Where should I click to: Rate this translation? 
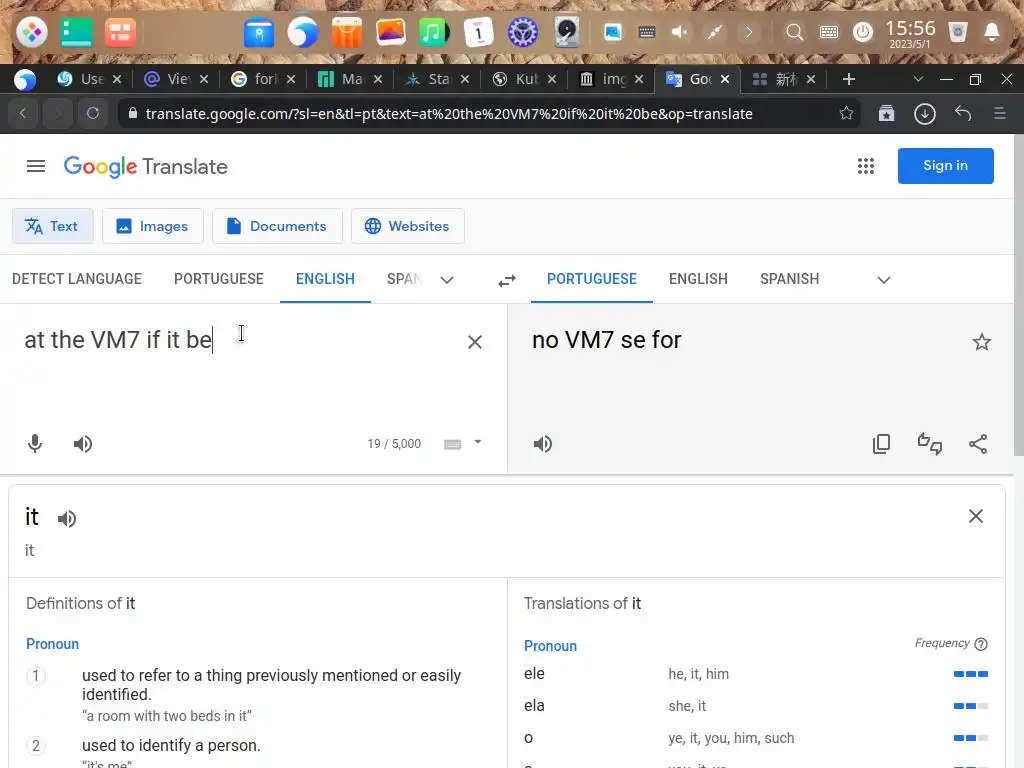(929, 444)
